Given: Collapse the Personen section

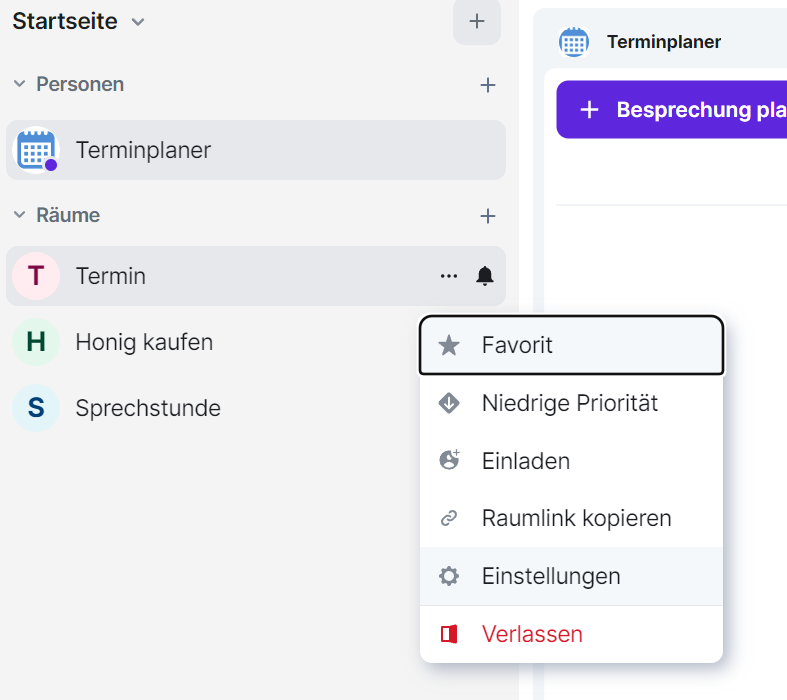Looking at the screenshot, I should click(19, 84).
